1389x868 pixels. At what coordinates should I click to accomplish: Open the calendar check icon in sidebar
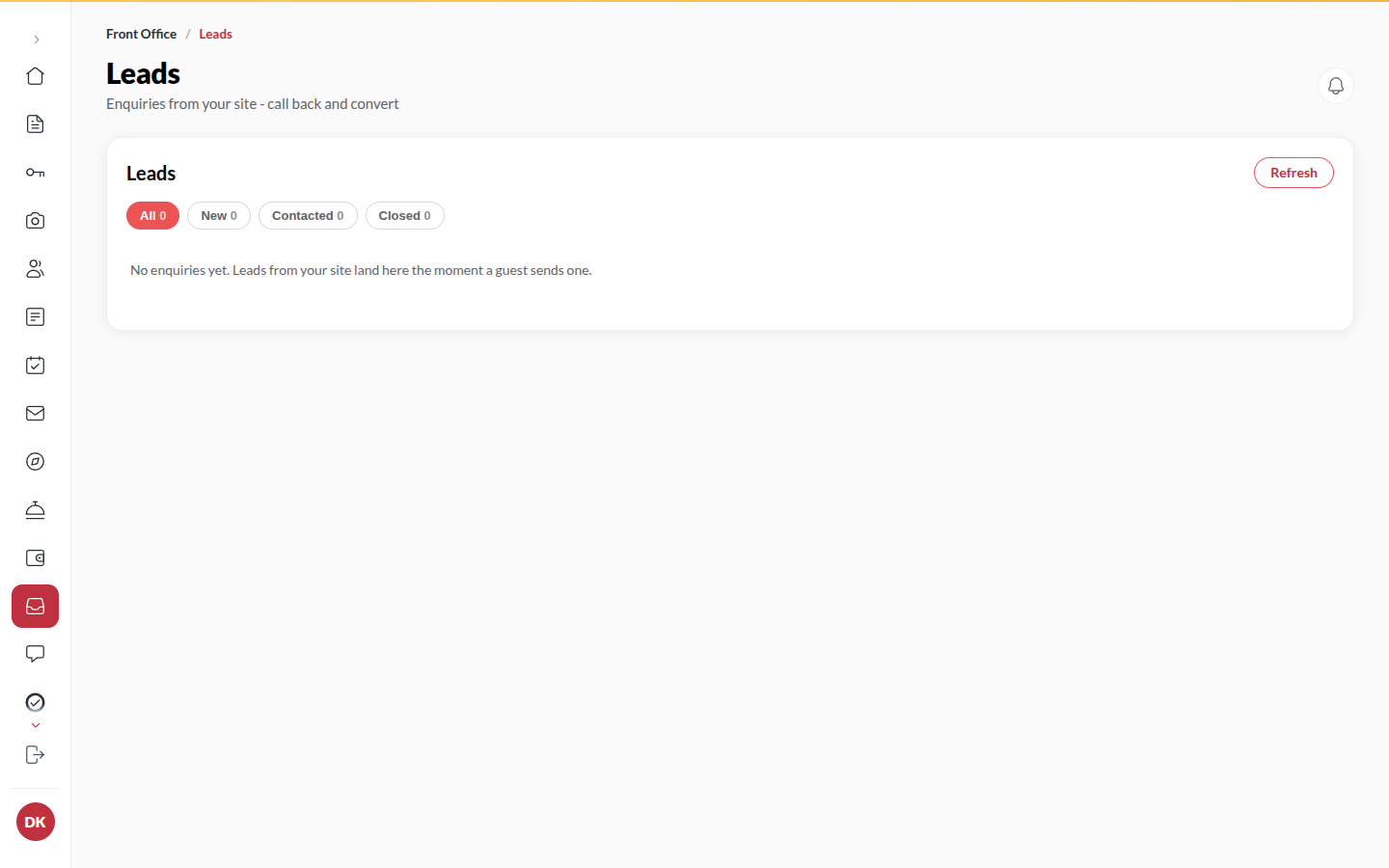pos(36,366)
